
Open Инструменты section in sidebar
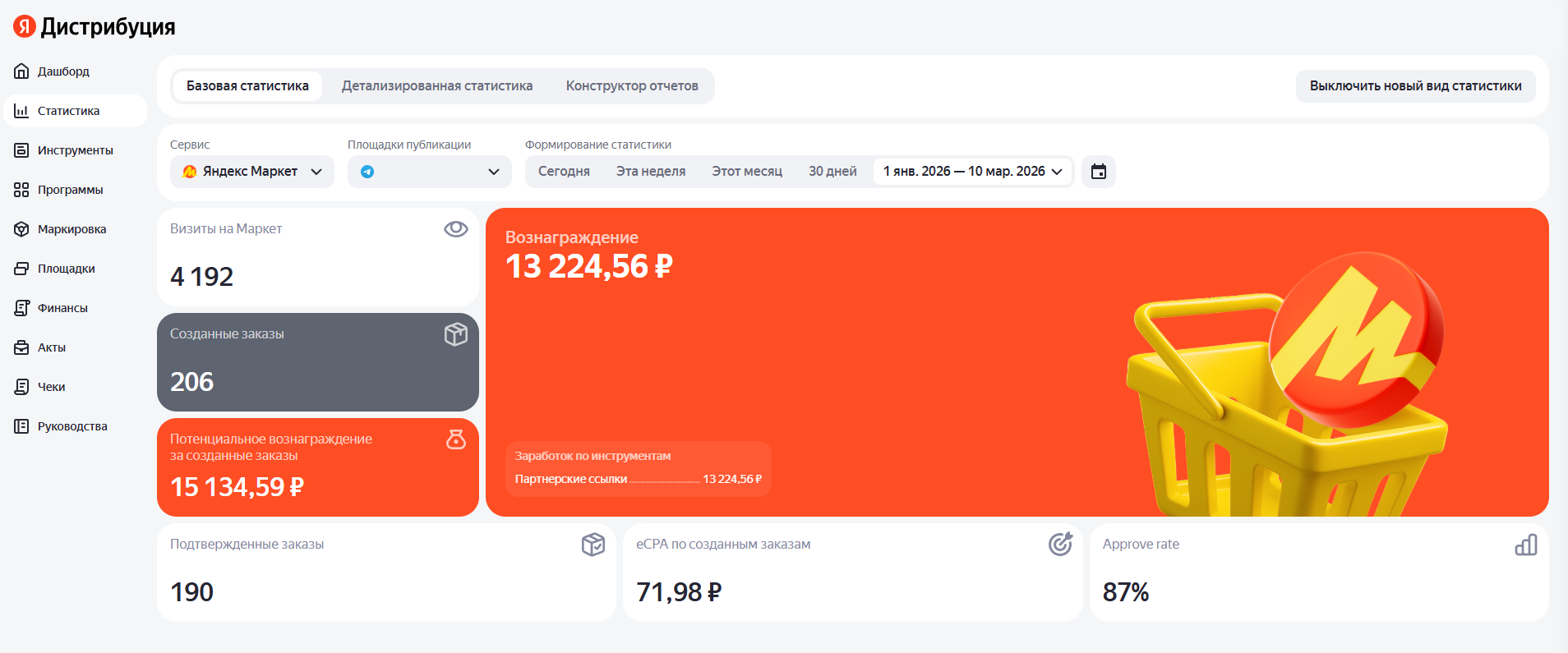[x=76, y=150]
